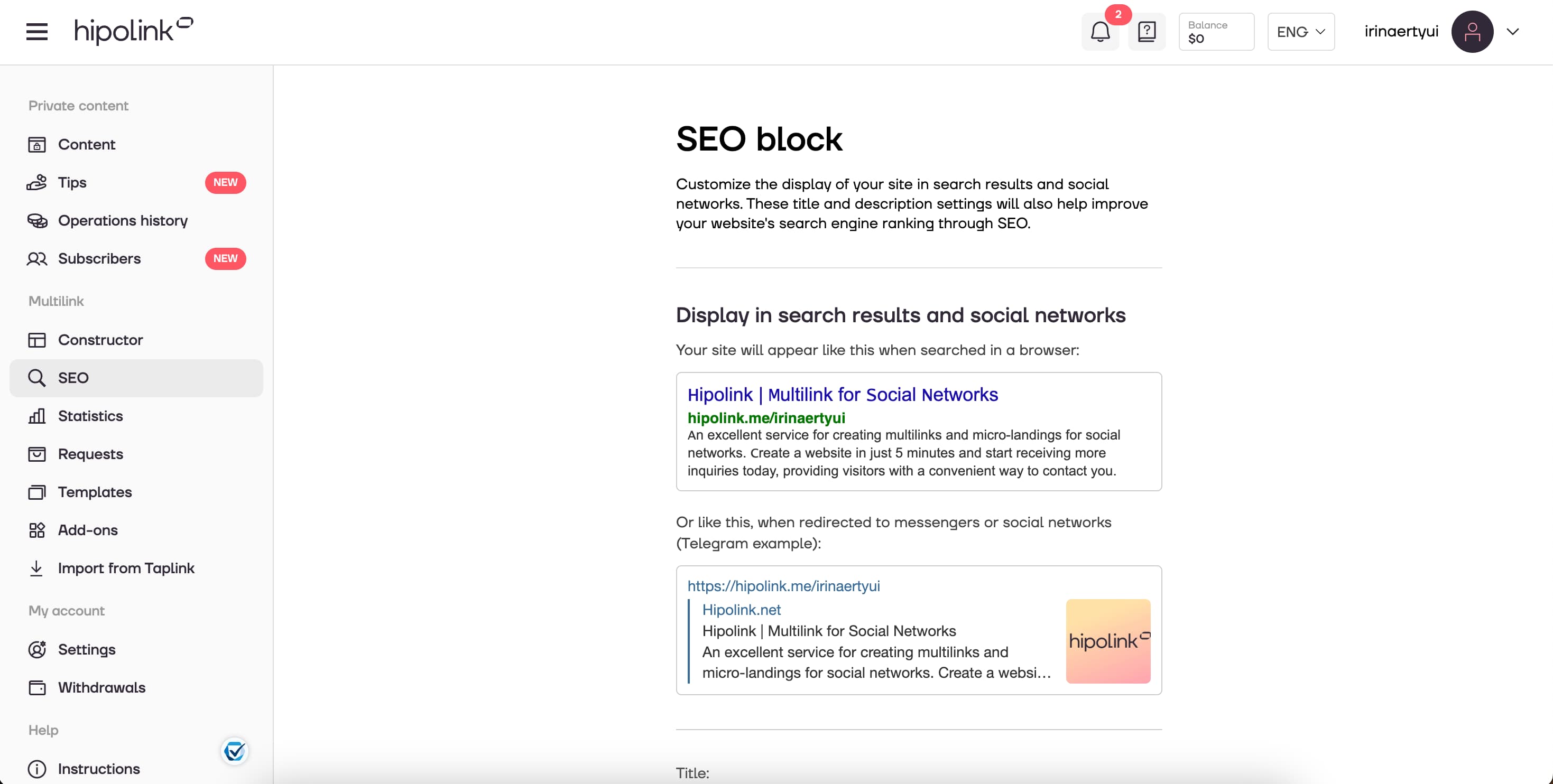Screen dimensions: 1553x784
Task: Click the https://hipolink.me/irinaertyui Telegram link
Action: click(783, 586)
